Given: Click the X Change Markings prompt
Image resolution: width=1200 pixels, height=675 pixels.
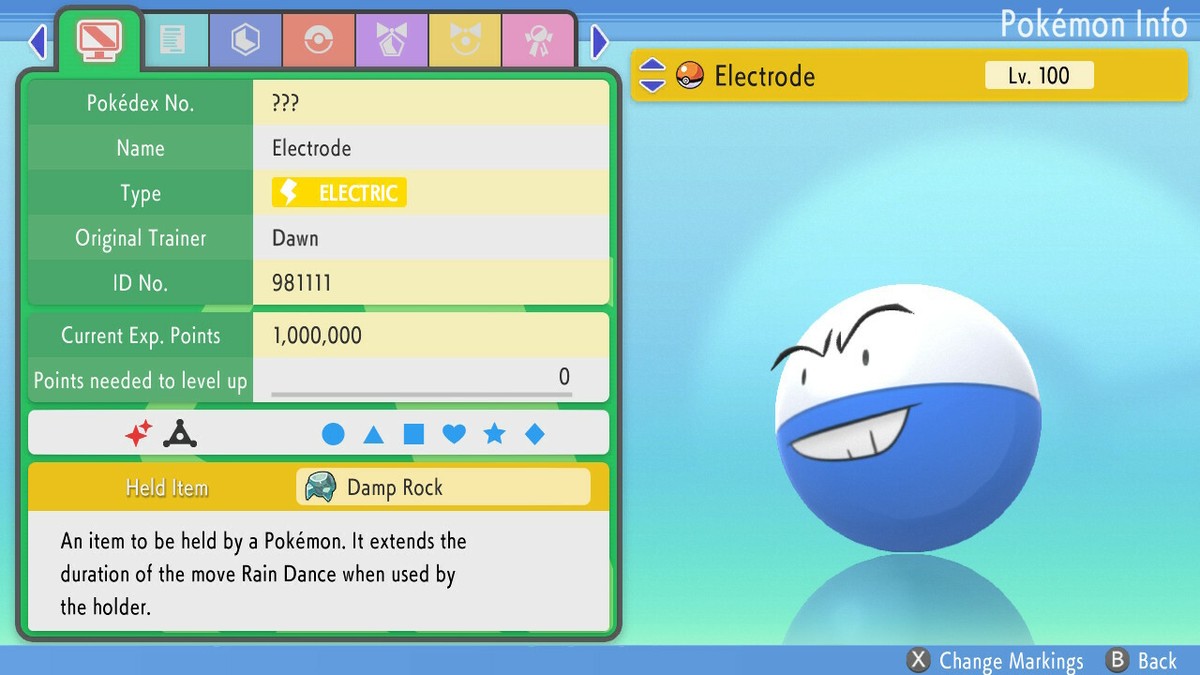Looking at the screenshot, I should 994,661.
